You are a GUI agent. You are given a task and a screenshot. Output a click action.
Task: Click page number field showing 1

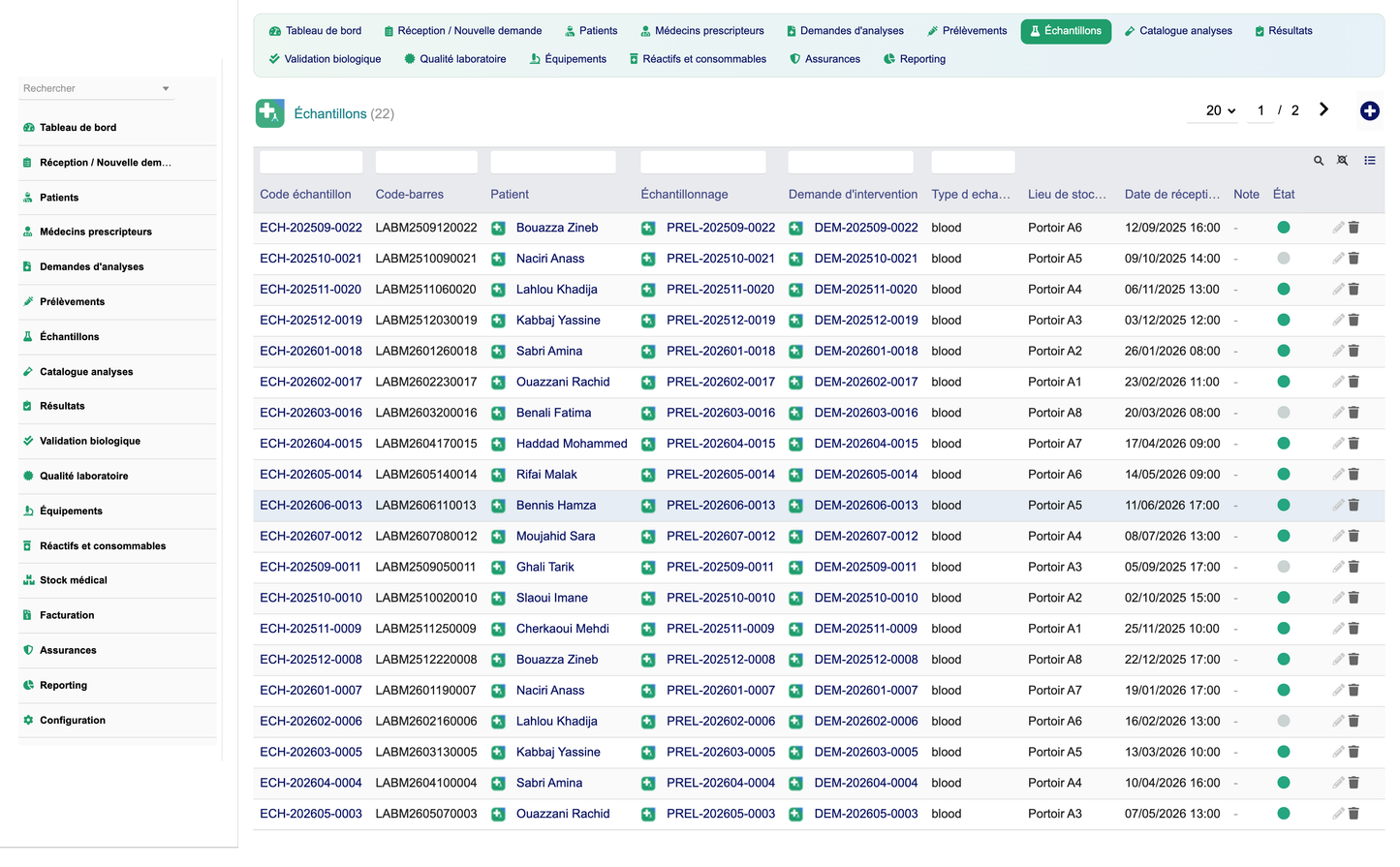click(x=1260, y=110)
